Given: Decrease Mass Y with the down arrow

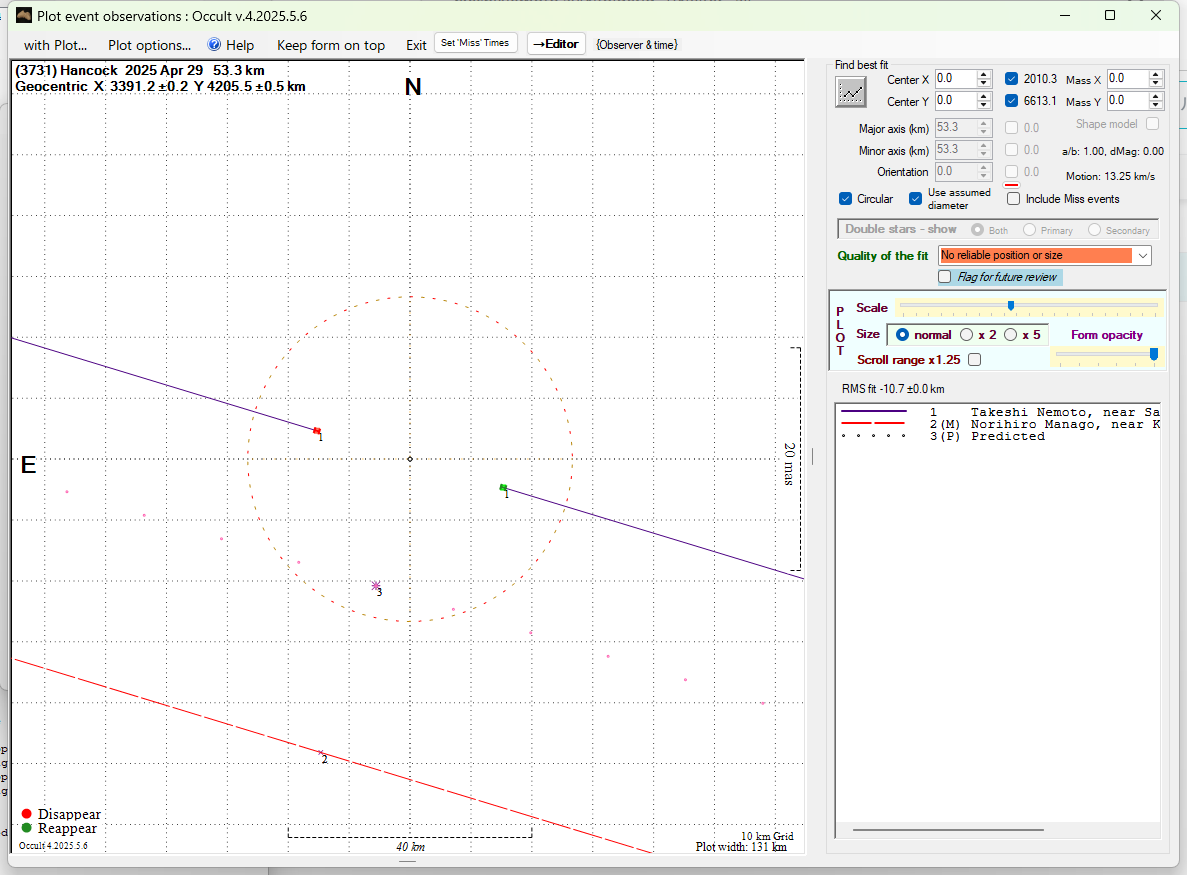Looking at the screenshot, I should click(1156, 106).
